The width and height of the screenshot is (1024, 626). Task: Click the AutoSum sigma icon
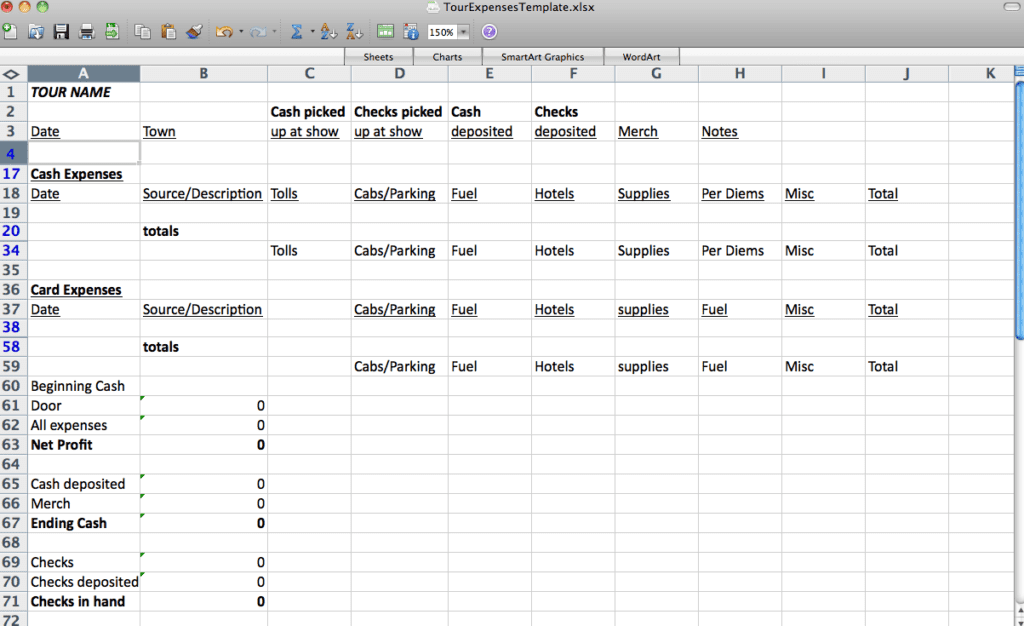tap(296, 32)
